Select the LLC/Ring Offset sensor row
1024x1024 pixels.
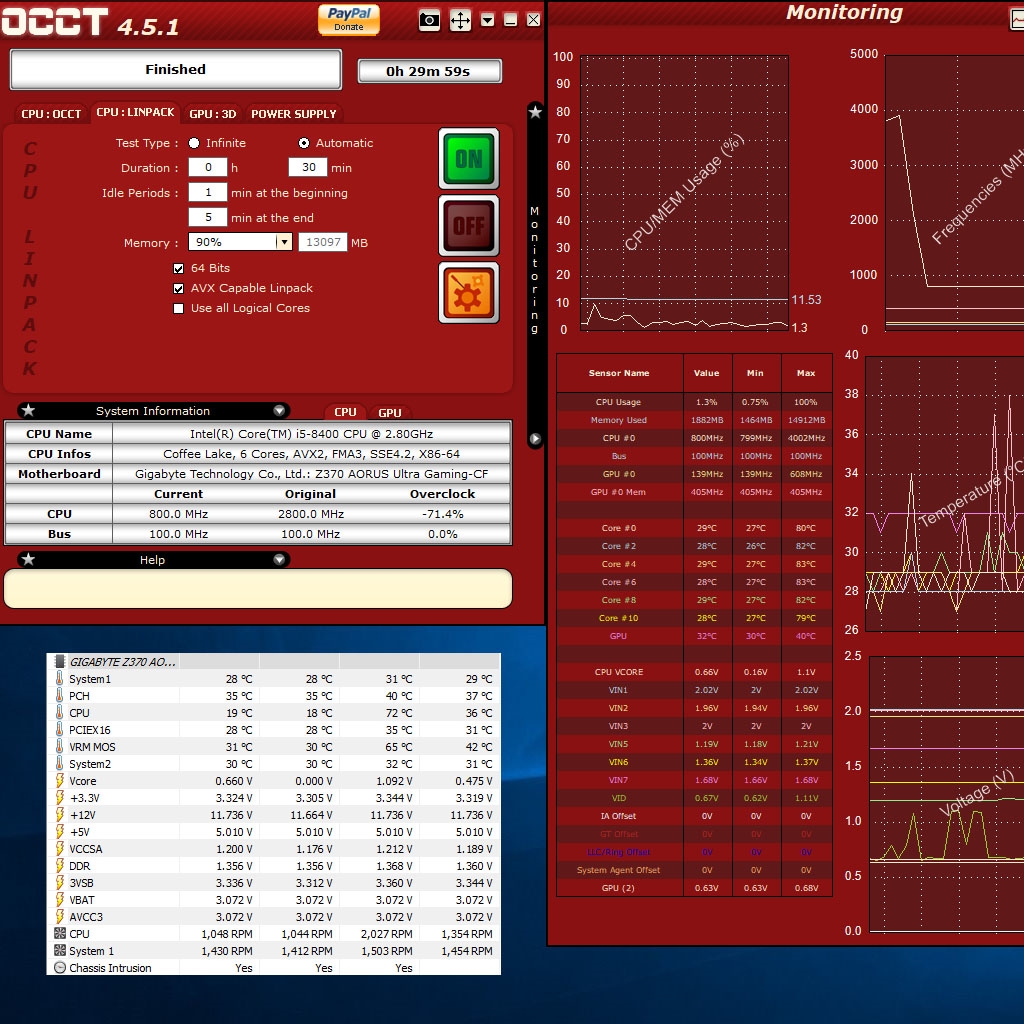point(694,852)
